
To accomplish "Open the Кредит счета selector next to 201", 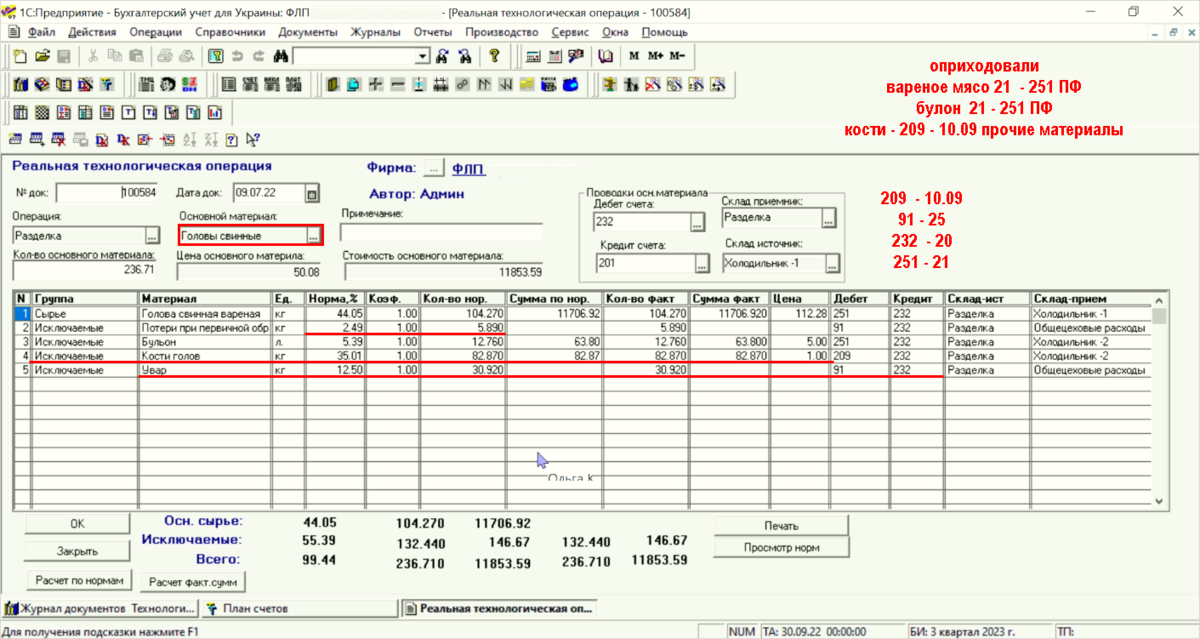I will click(701, 264).
